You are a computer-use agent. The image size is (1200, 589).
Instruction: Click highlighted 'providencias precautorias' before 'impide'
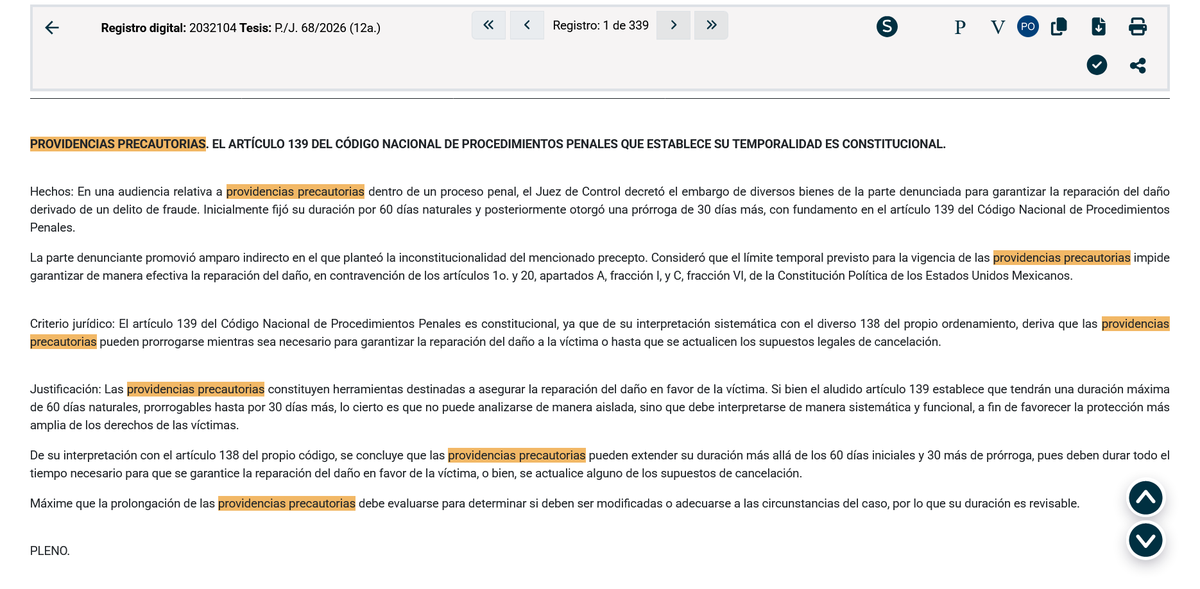coord(1062,257)
